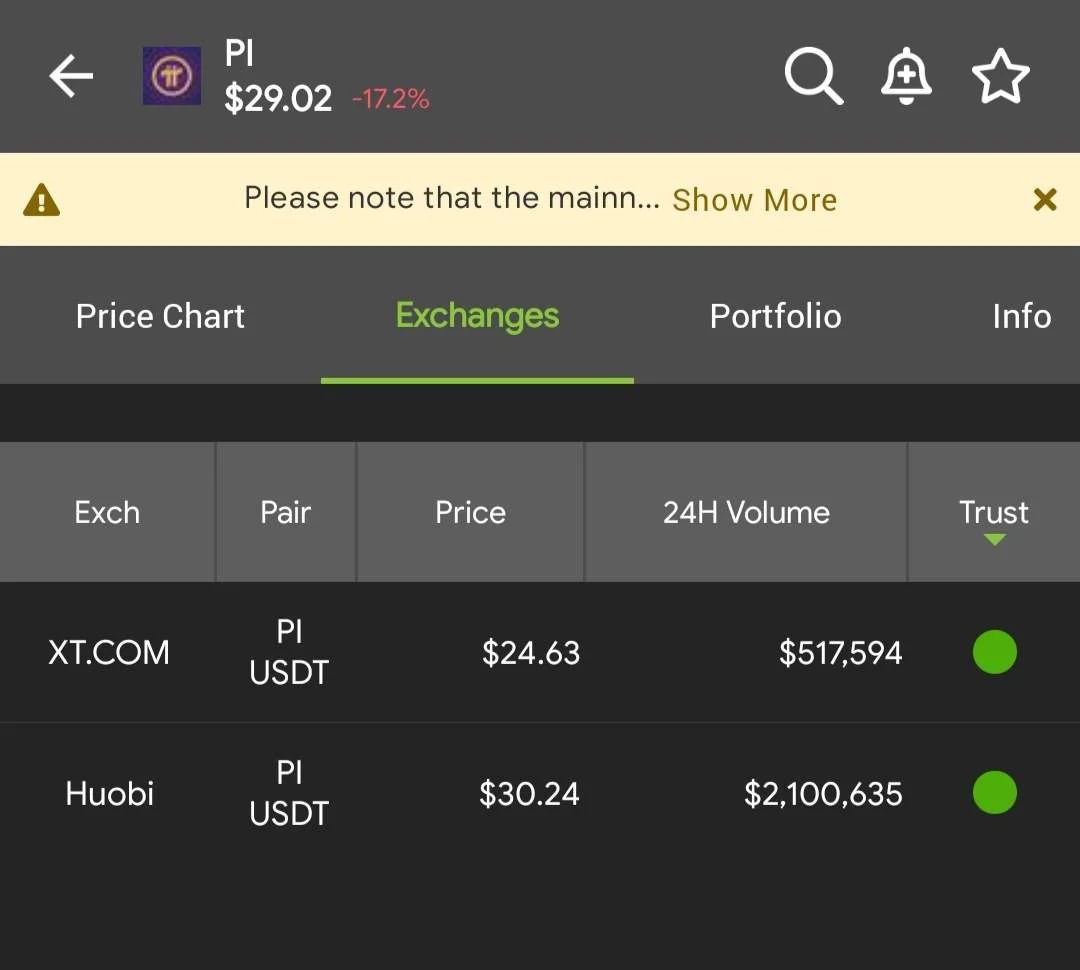Click Show More in the notice
The image size is (1080, 970).
pos(754,200)
